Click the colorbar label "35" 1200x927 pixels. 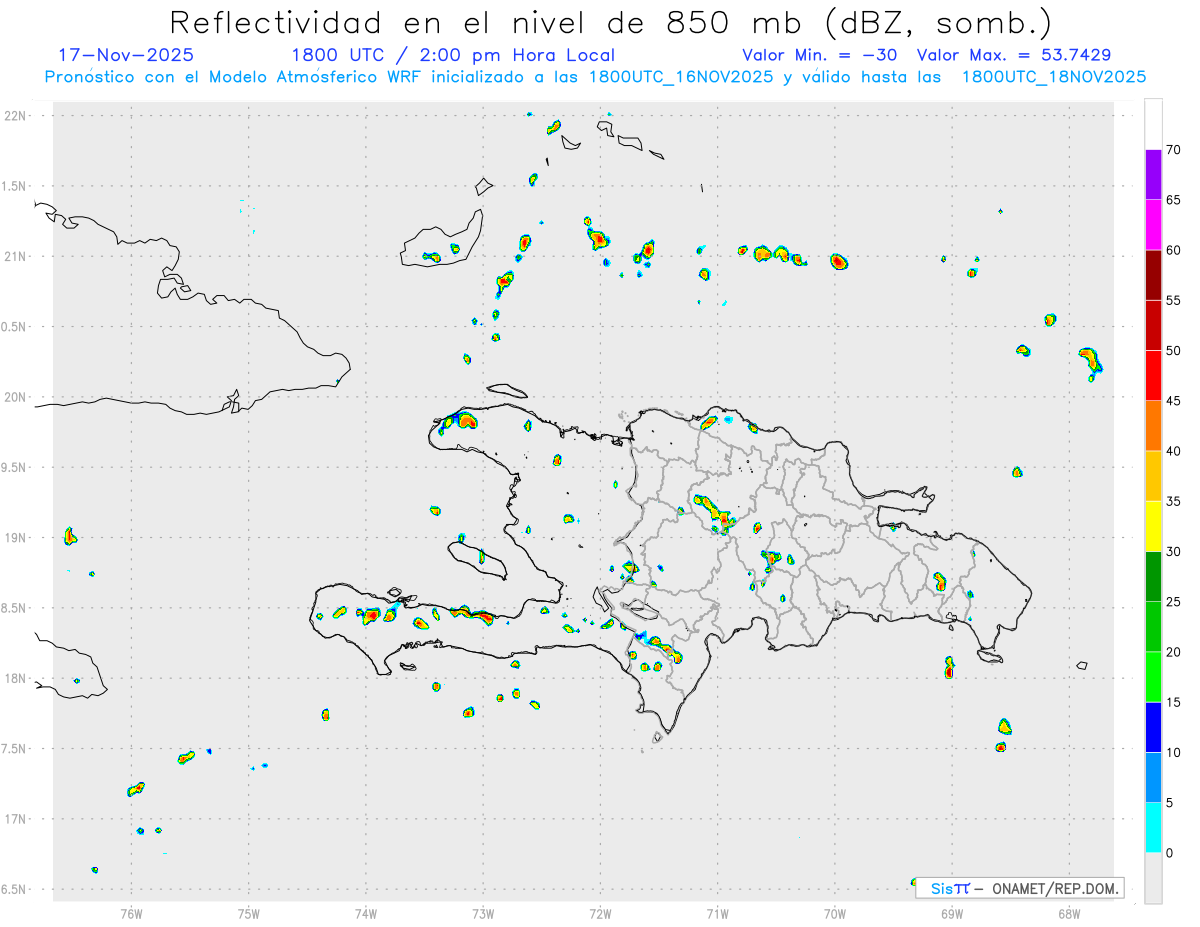point(1174,501)
